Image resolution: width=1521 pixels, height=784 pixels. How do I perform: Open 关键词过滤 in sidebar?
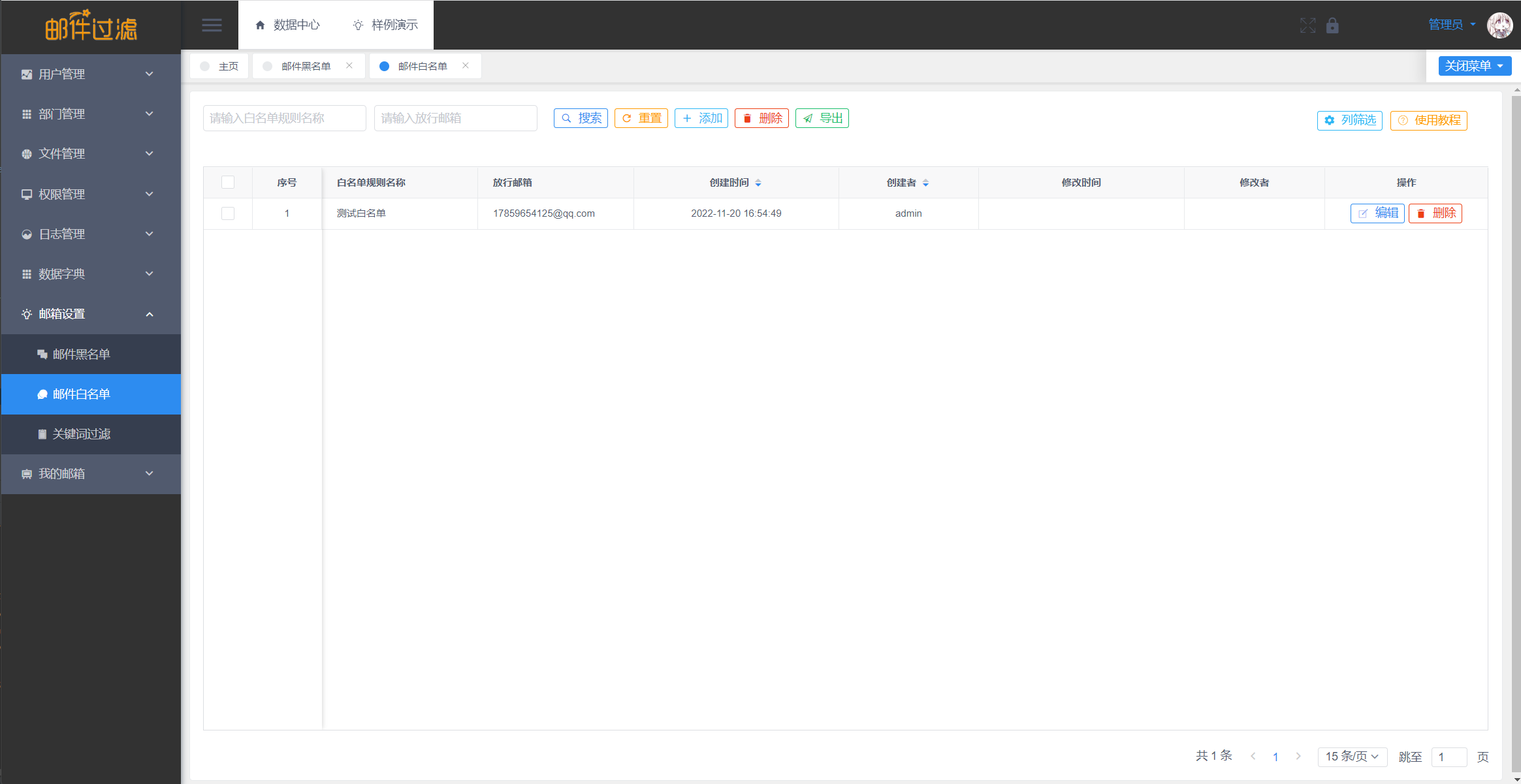82,434
